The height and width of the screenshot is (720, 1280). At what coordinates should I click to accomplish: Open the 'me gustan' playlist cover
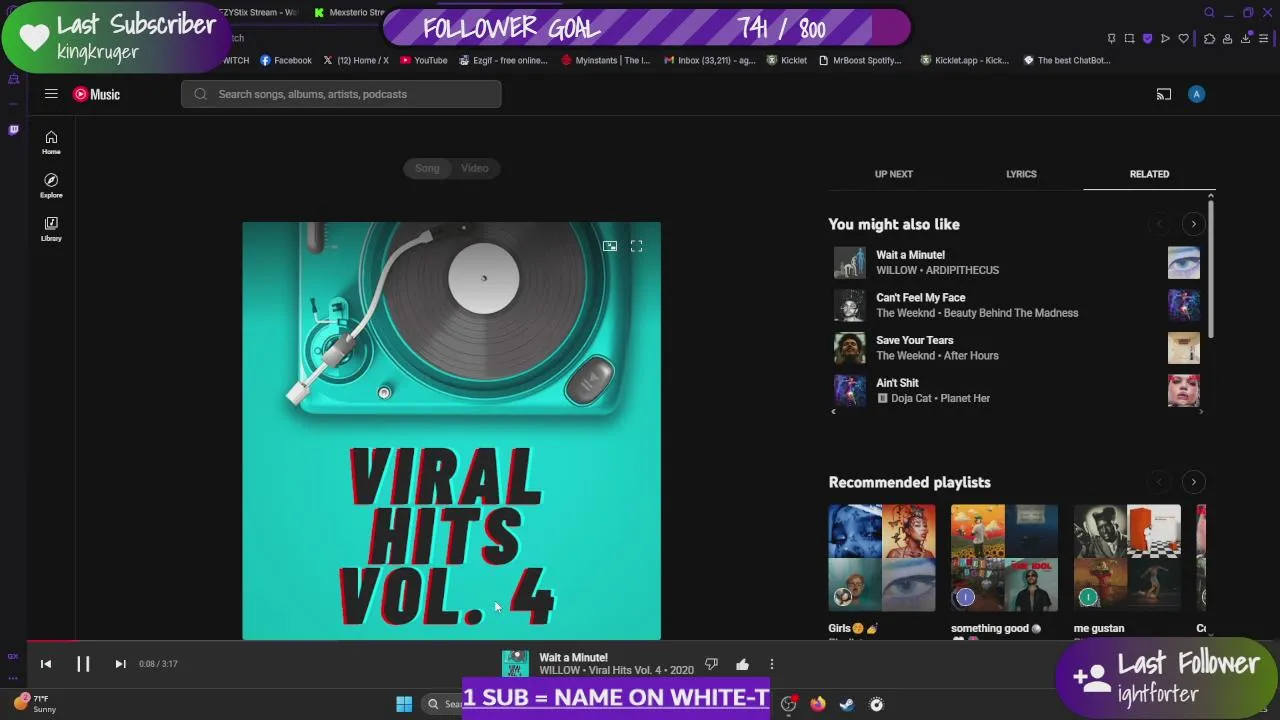1127,558
